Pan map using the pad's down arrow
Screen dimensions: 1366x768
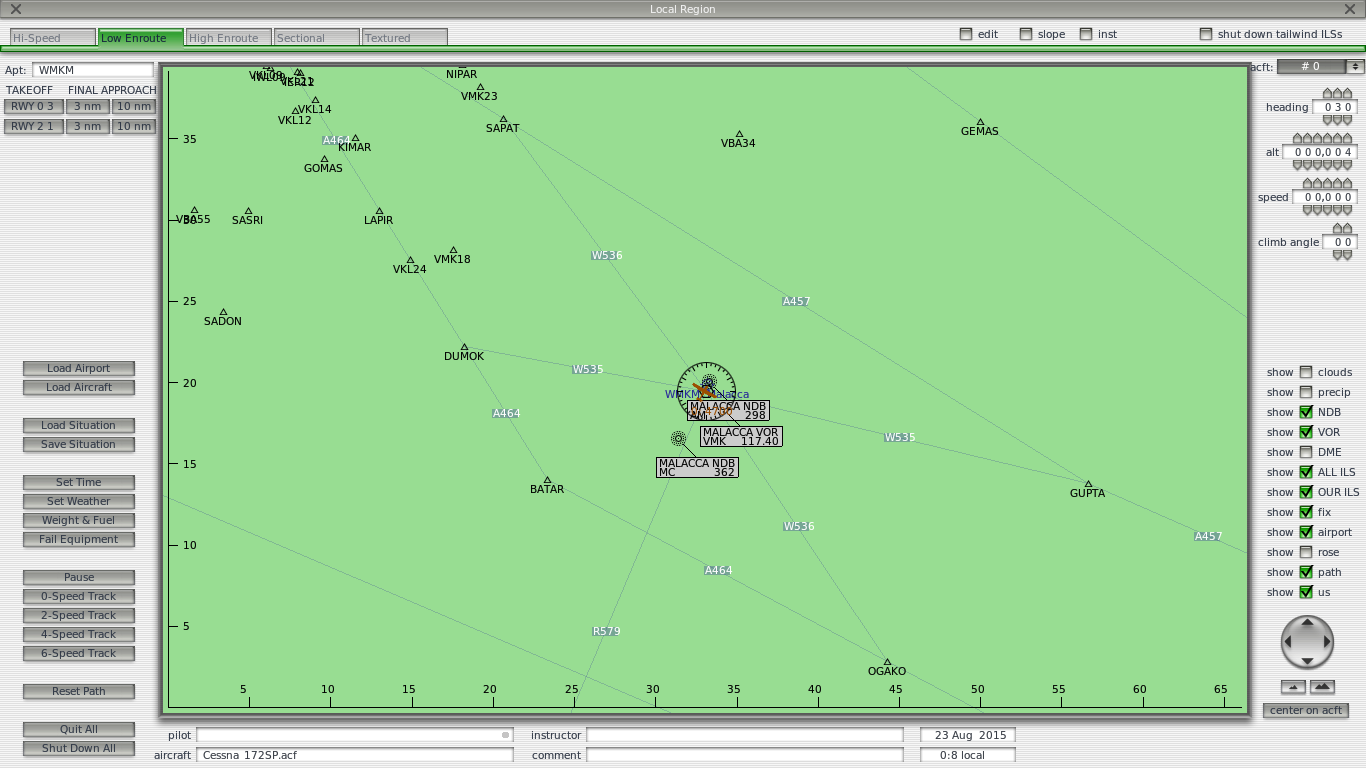1307,661
